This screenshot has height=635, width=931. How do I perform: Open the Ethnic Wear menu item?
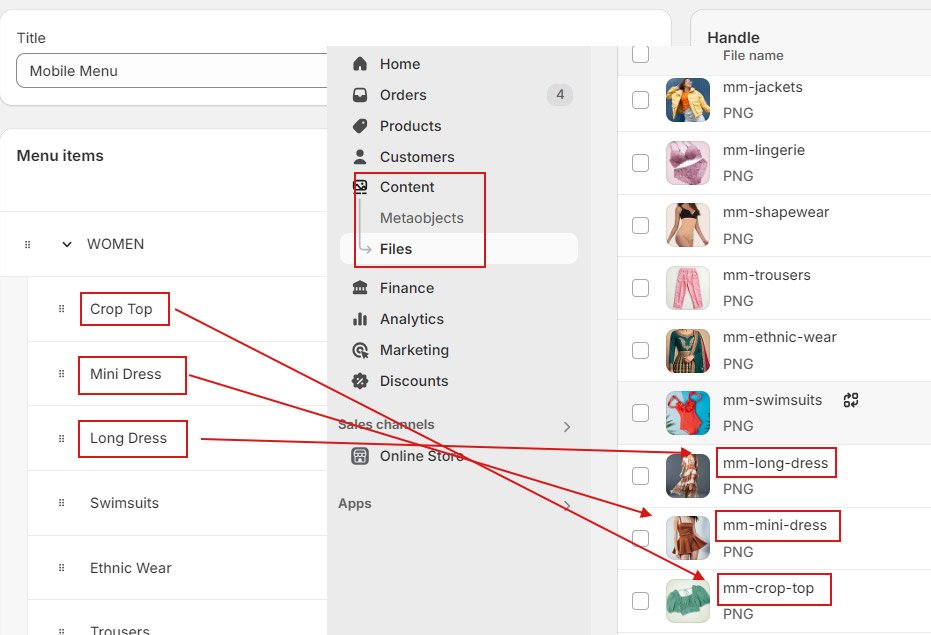pos(131,568)
